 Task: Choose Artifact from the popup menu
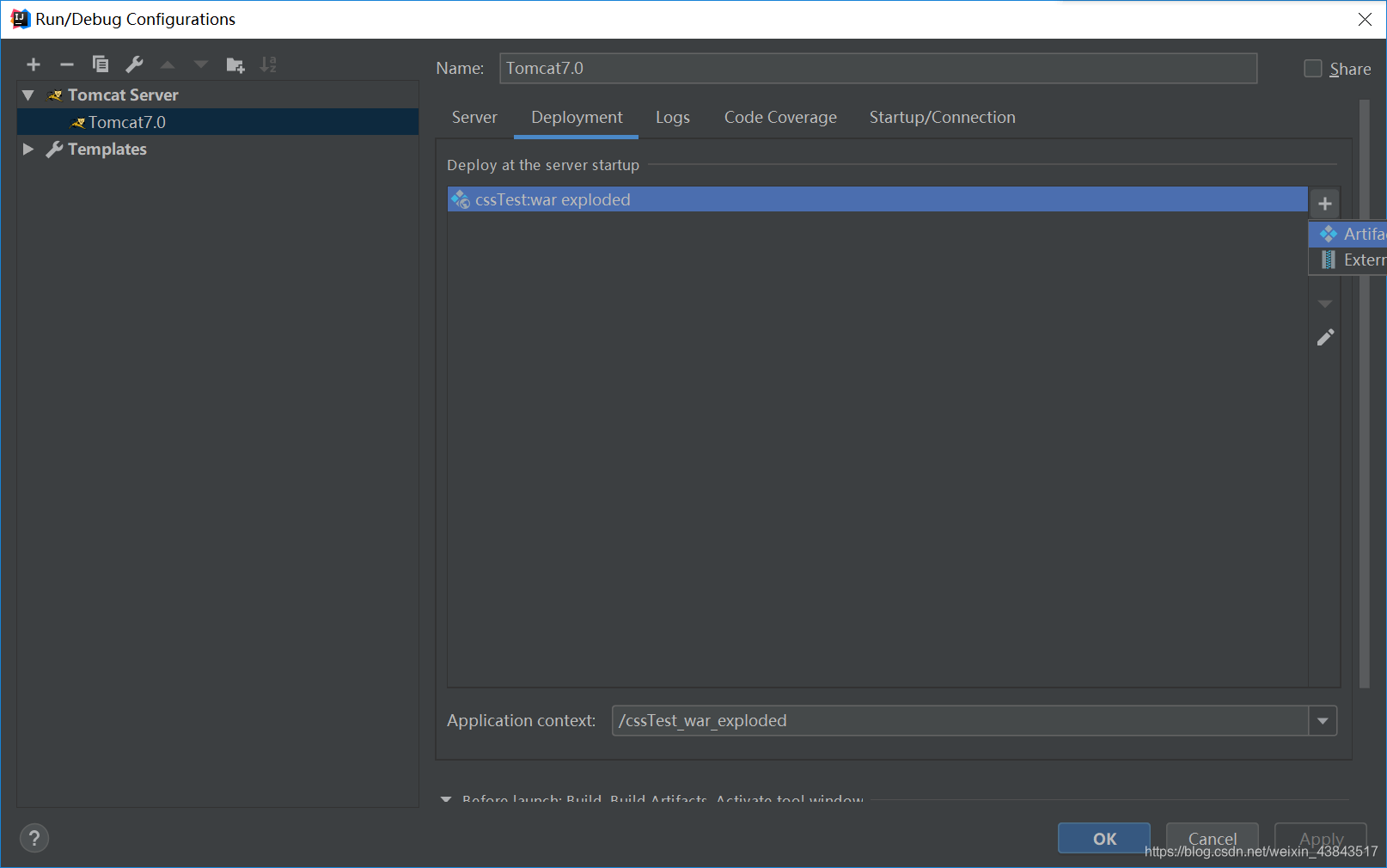point(1348,234)
